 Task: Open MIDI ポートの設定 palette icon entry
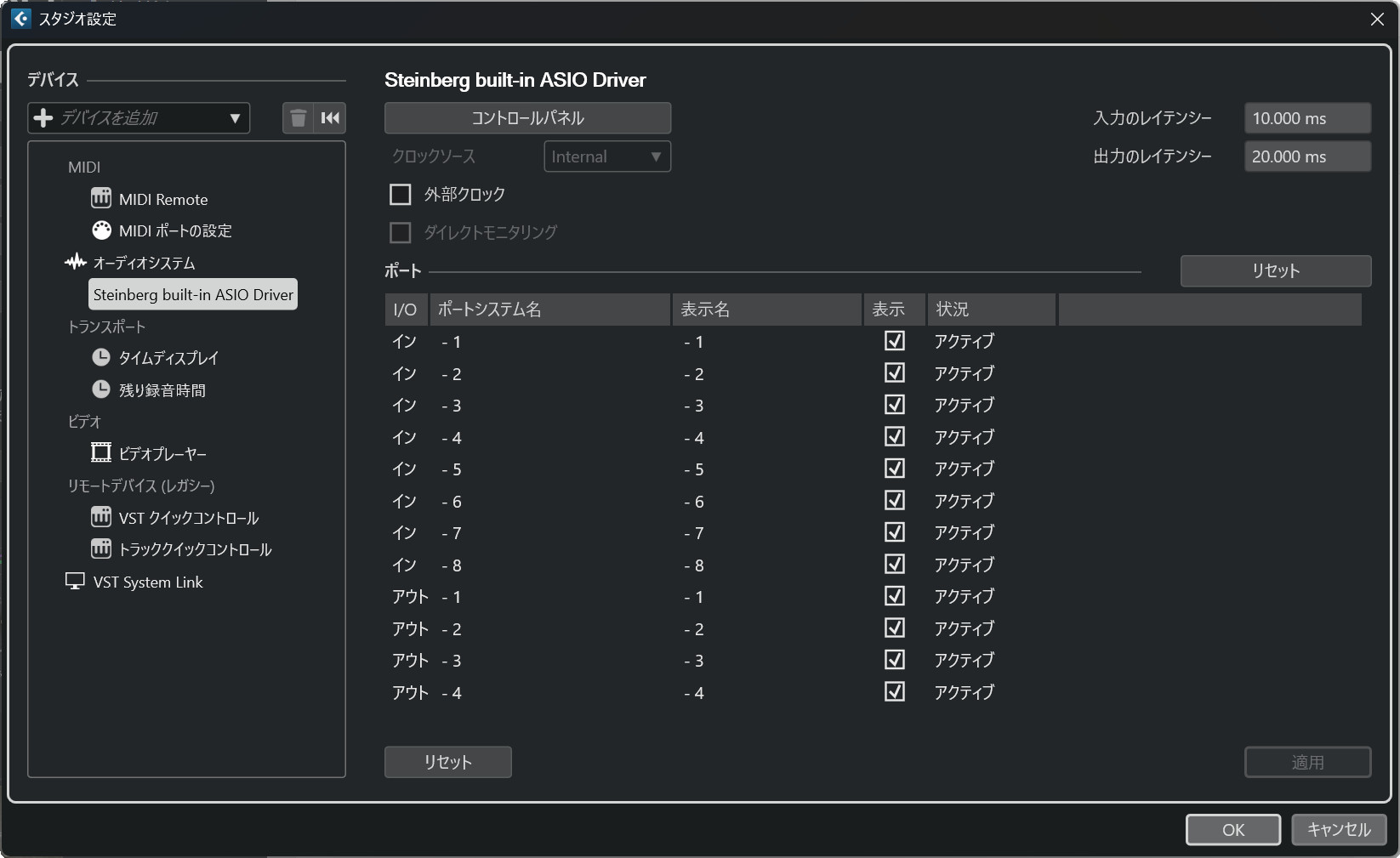(x=101, y=230)
